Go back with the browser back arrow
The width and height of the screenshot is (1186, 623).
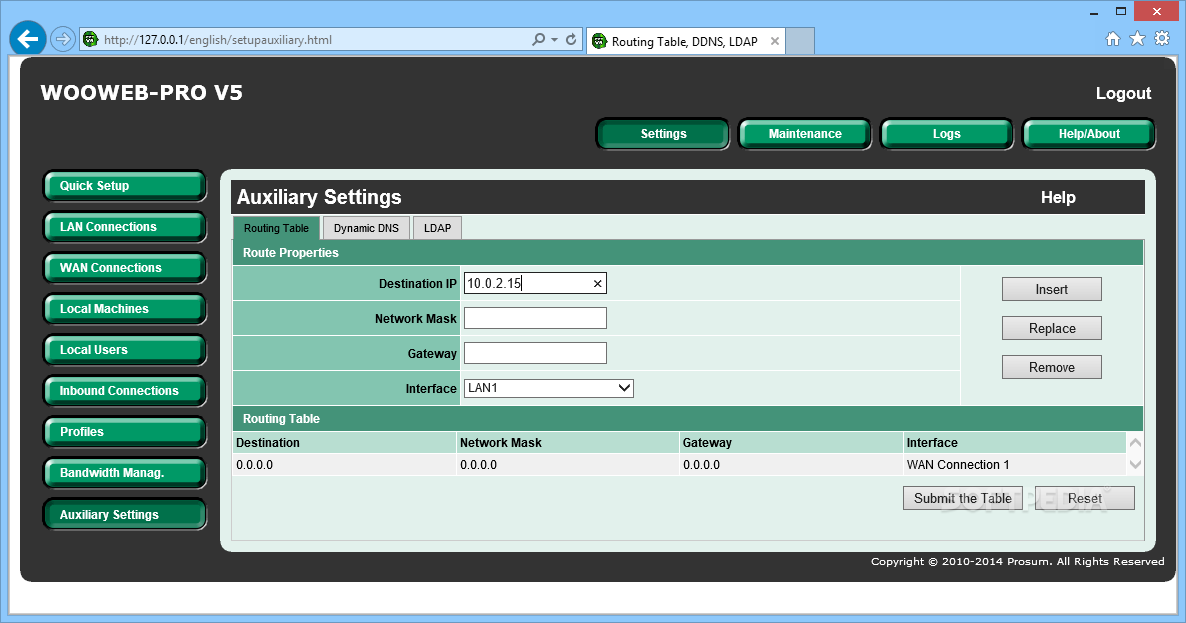pos(28,39)
